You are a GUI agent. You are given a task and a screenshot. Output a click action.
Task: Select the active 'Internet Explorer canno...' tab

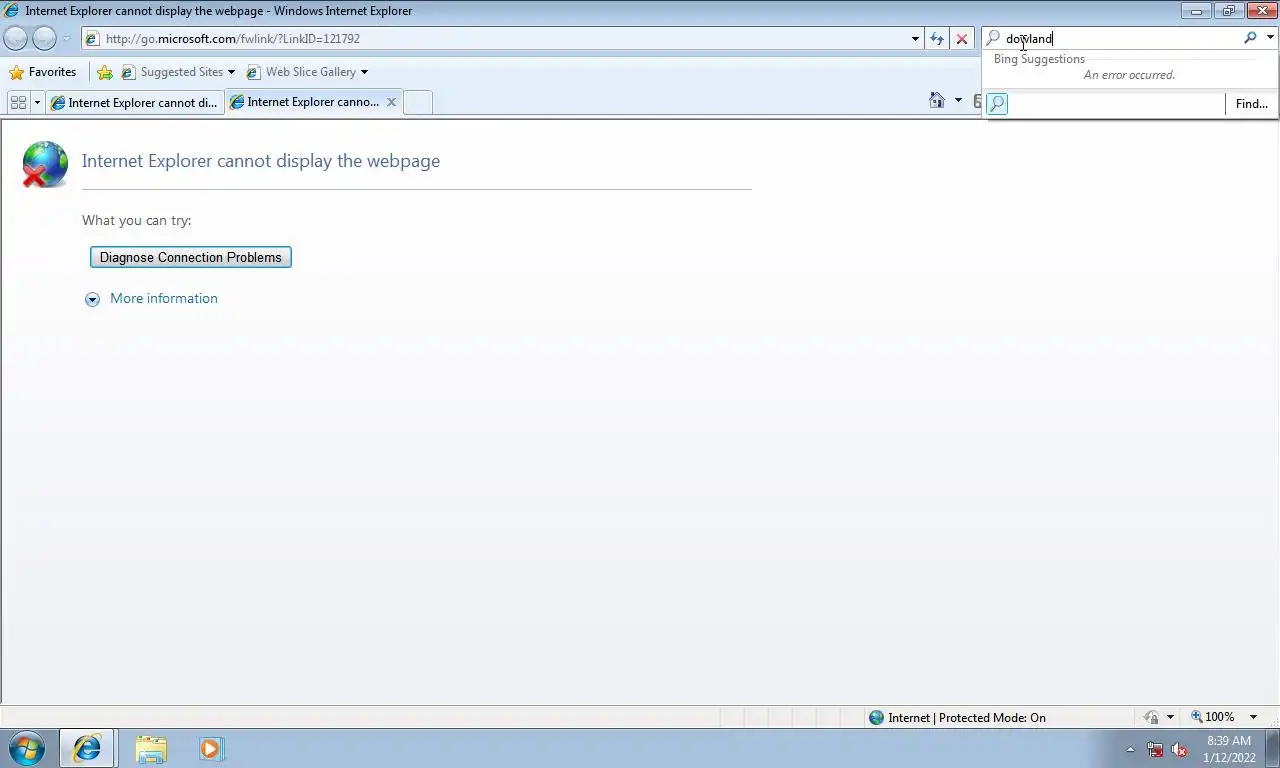point(305,102)
